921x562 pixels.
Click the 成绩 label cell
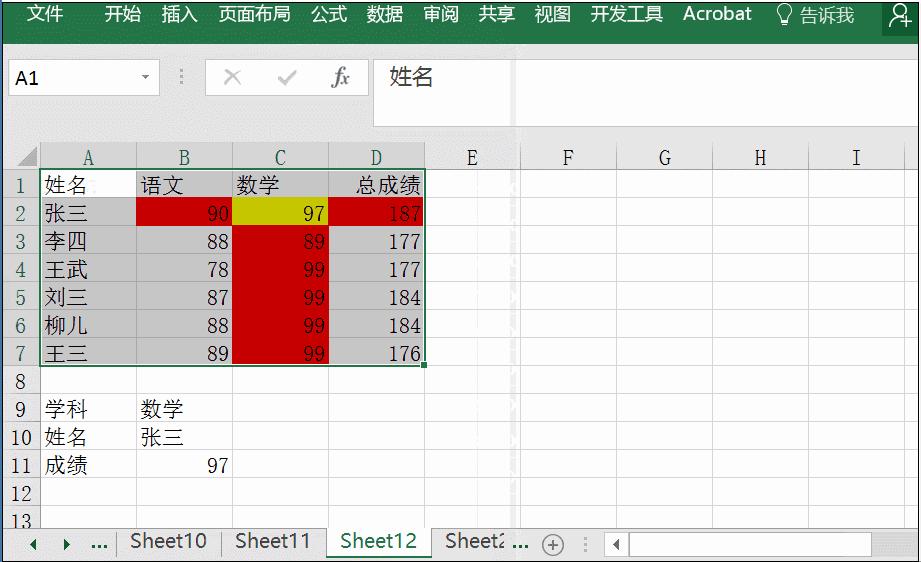tap(88, 465)
